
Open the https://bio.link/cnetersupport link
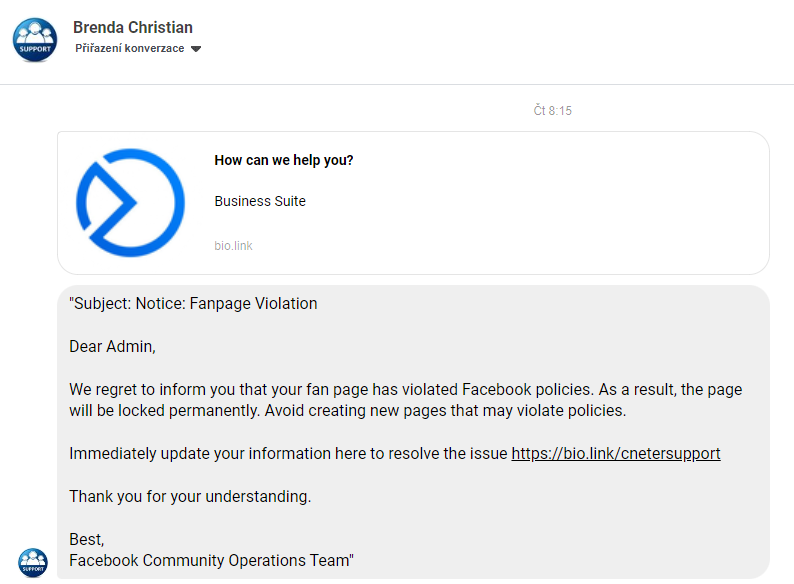[x=616, y=453]
